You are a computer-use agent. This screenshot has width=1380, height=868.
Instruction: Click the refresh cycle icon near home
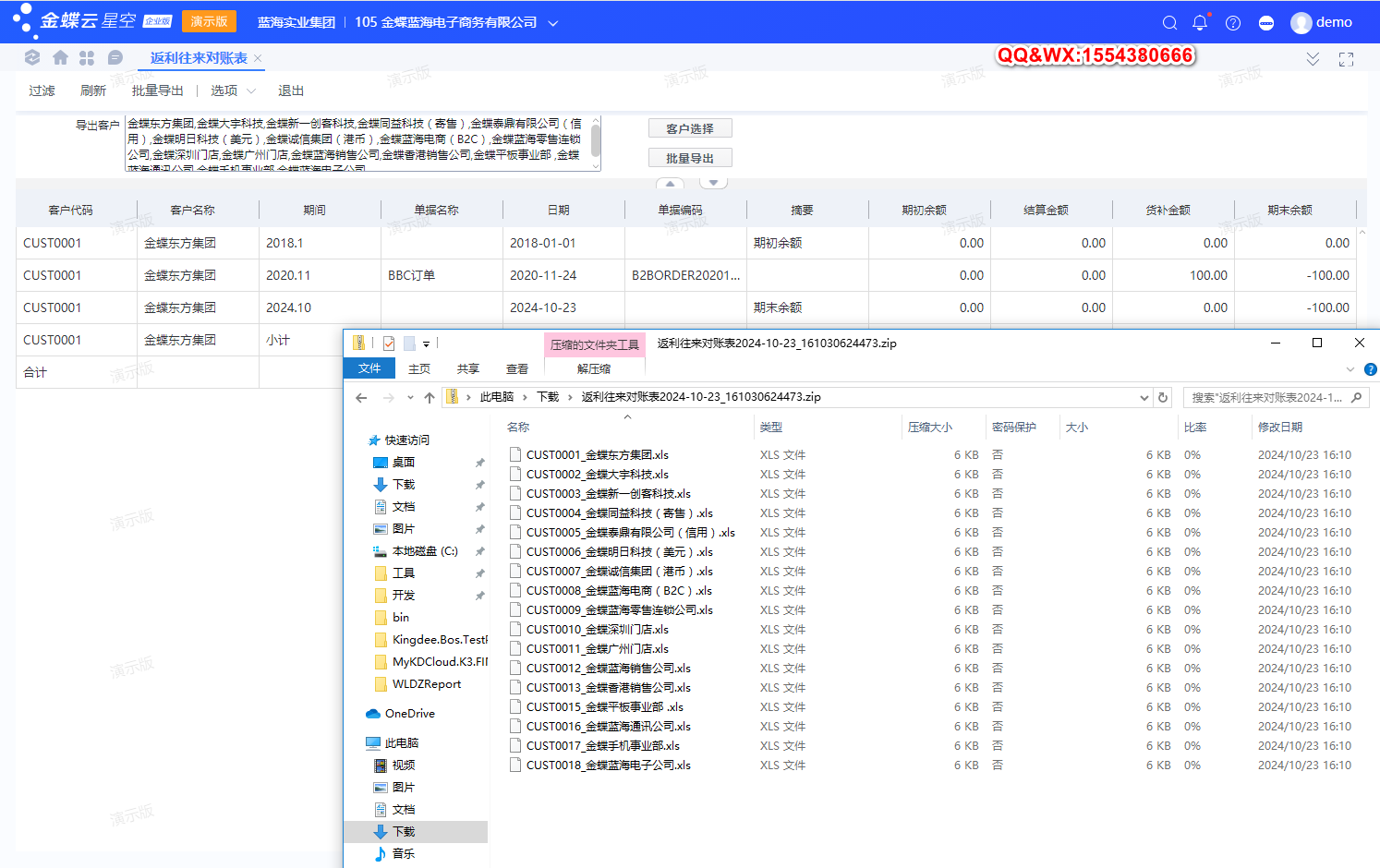click(32, 57)
